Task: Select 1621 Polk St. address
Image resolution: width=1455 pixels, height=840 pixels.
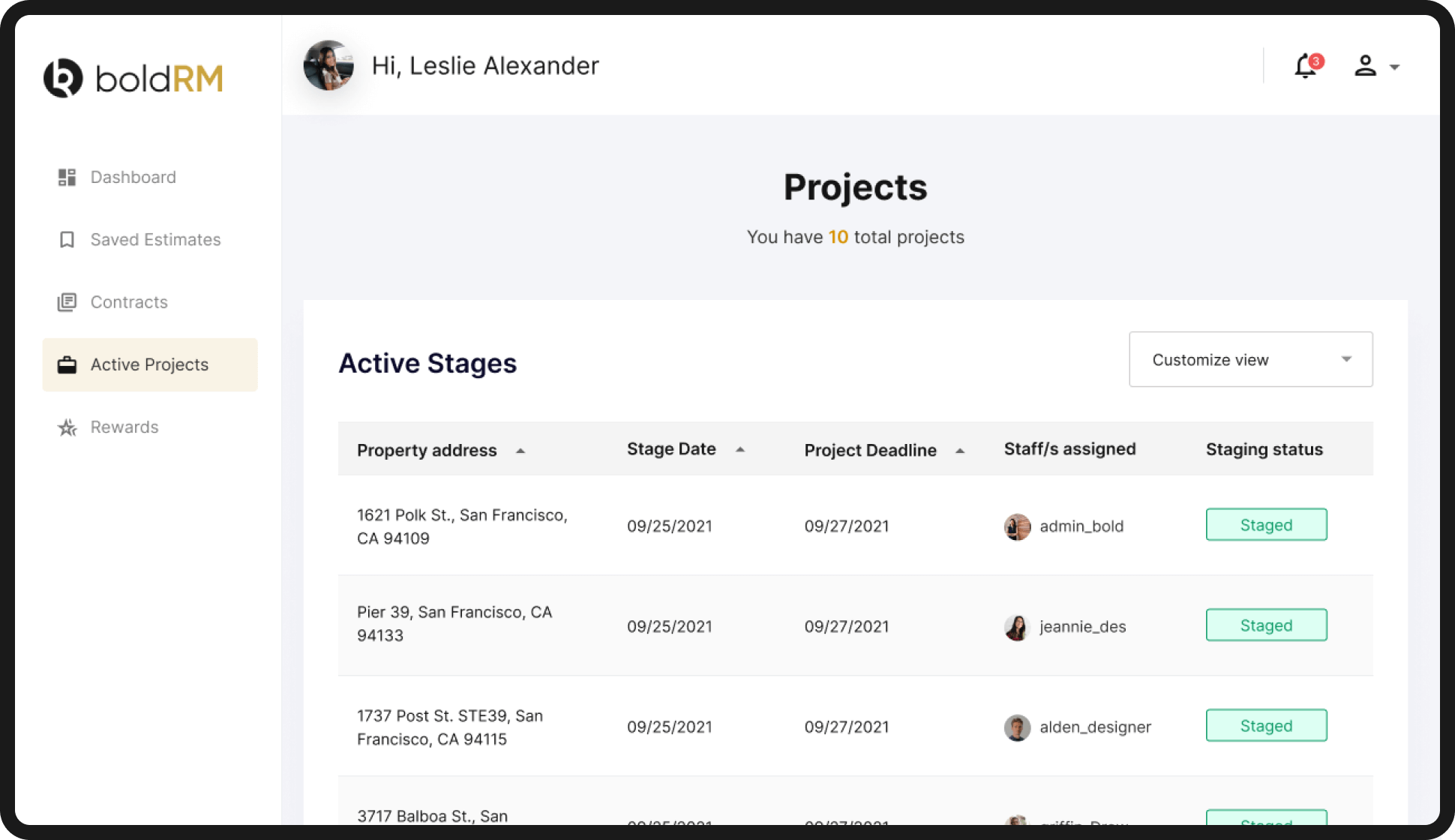Action: (462, 526)
